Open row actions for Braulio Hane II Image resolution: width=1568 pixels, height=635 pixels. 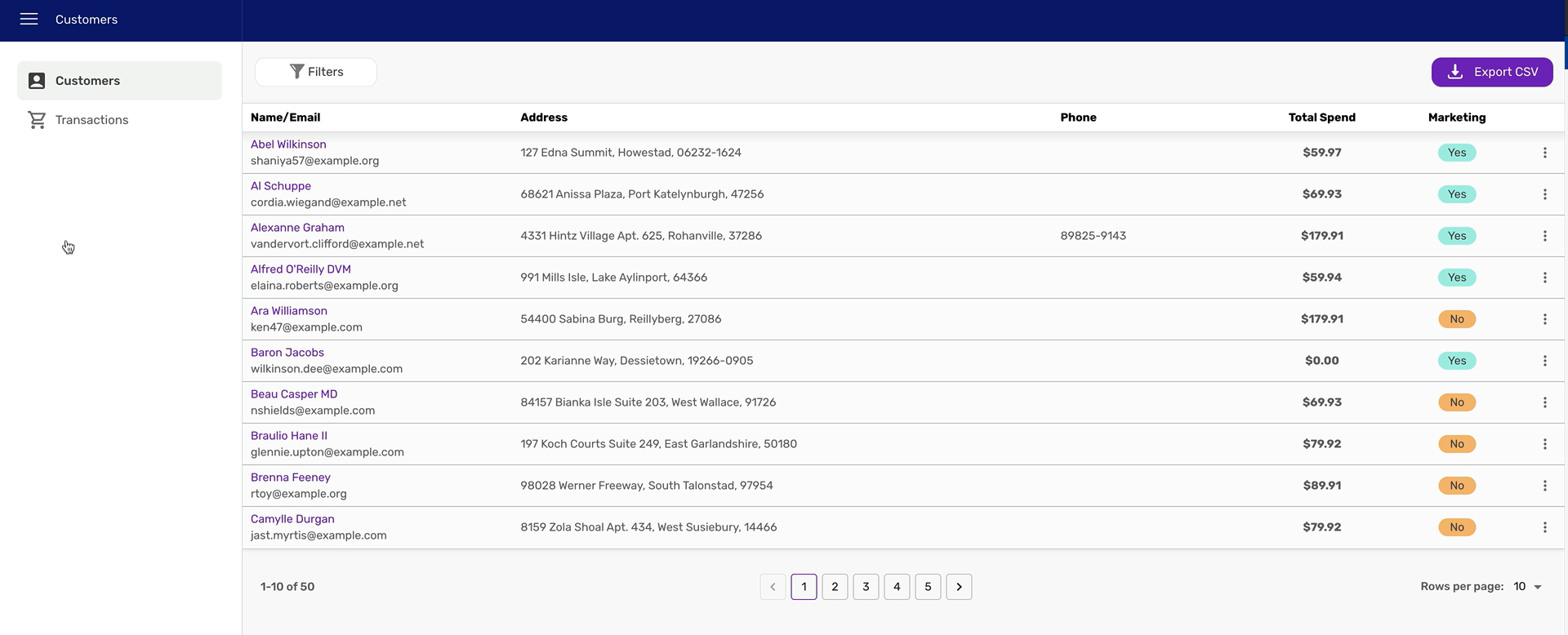[1544, 444]
